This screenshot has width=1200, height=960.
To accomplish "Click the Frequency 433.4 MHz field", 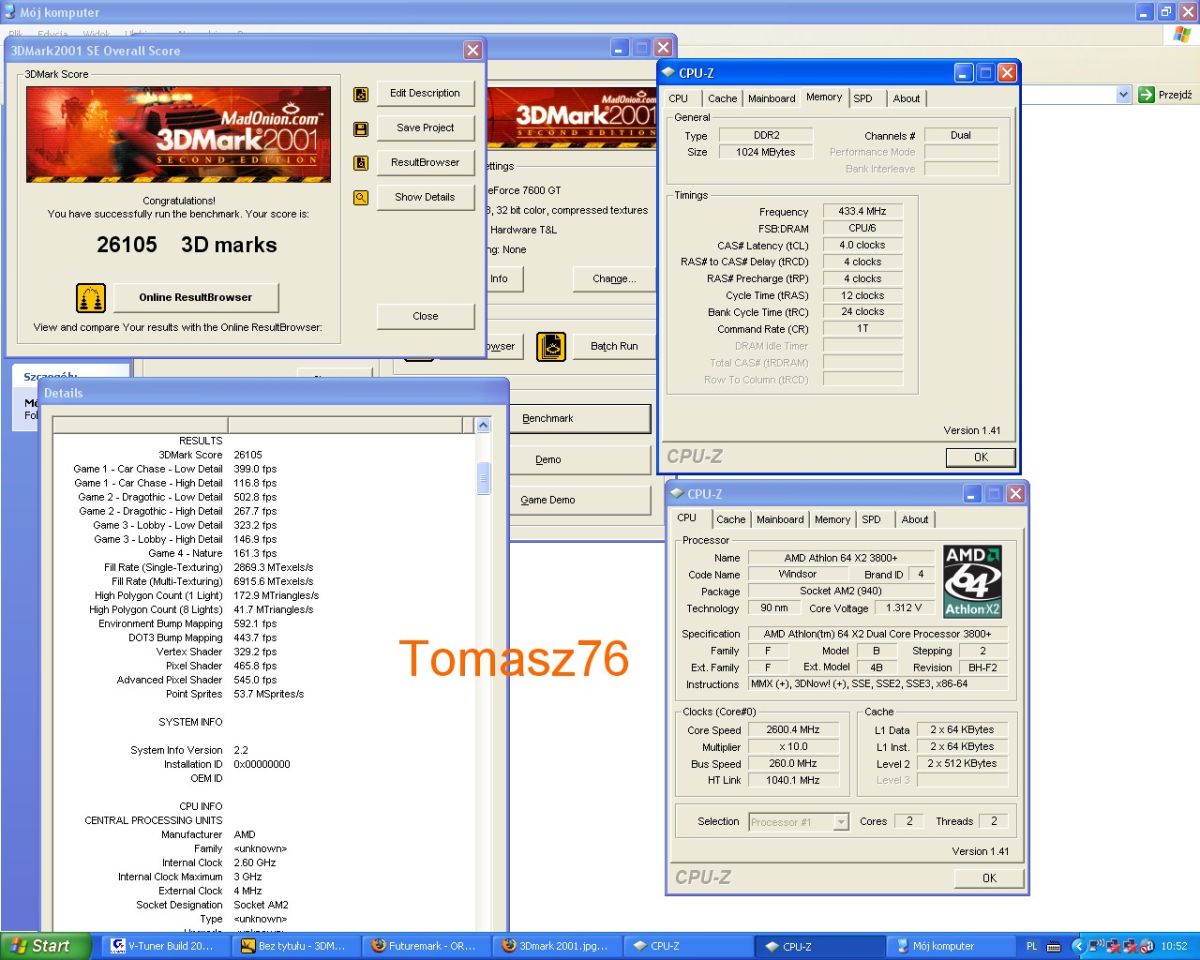I will pos(862,212).
